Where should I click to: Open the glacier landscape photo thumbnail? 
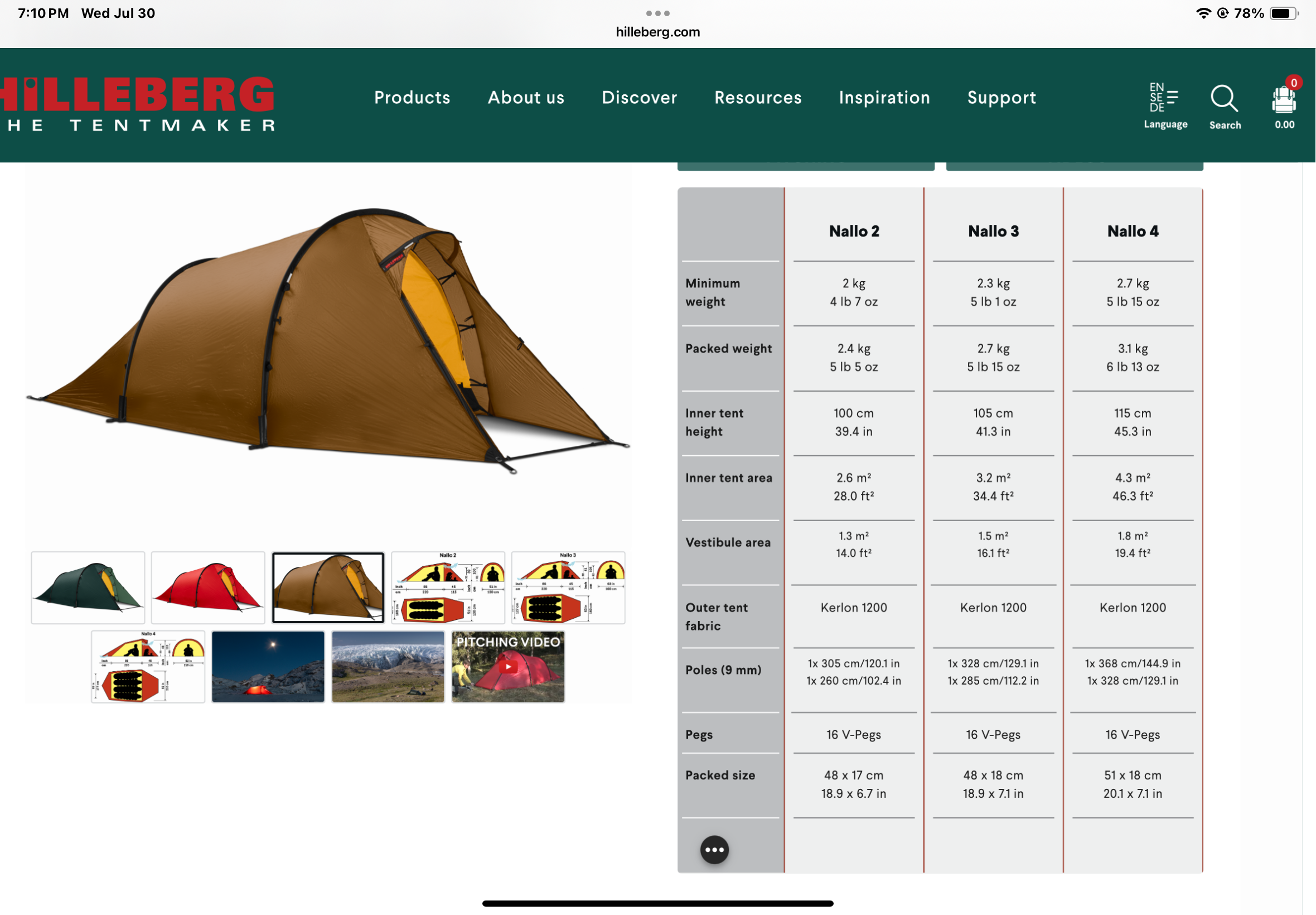[388, 666]
